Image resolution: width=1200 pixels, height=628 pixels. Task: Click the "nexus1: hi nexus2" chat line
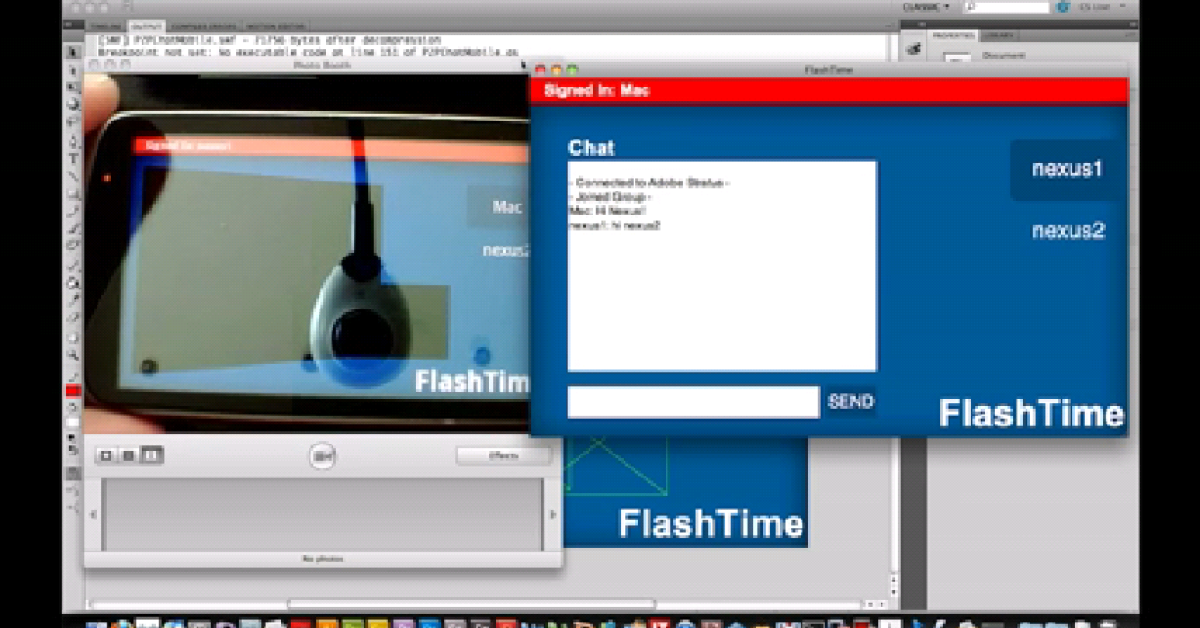tap(614, 225)
